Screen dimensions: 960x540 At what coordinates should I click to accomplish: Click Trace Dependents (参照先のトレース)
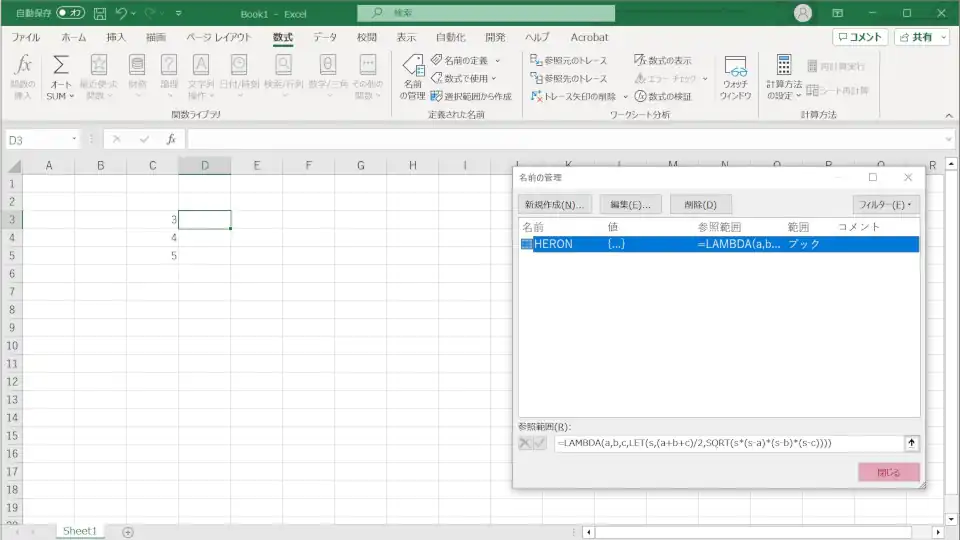click(x=569, y=78)
